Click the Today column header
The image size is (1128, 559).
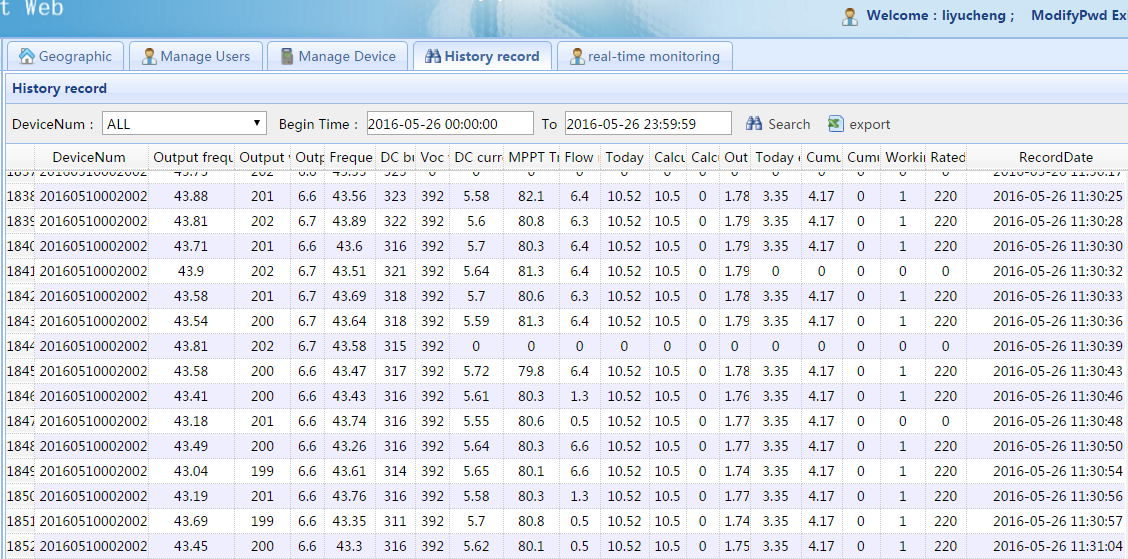tap(624, 157)
